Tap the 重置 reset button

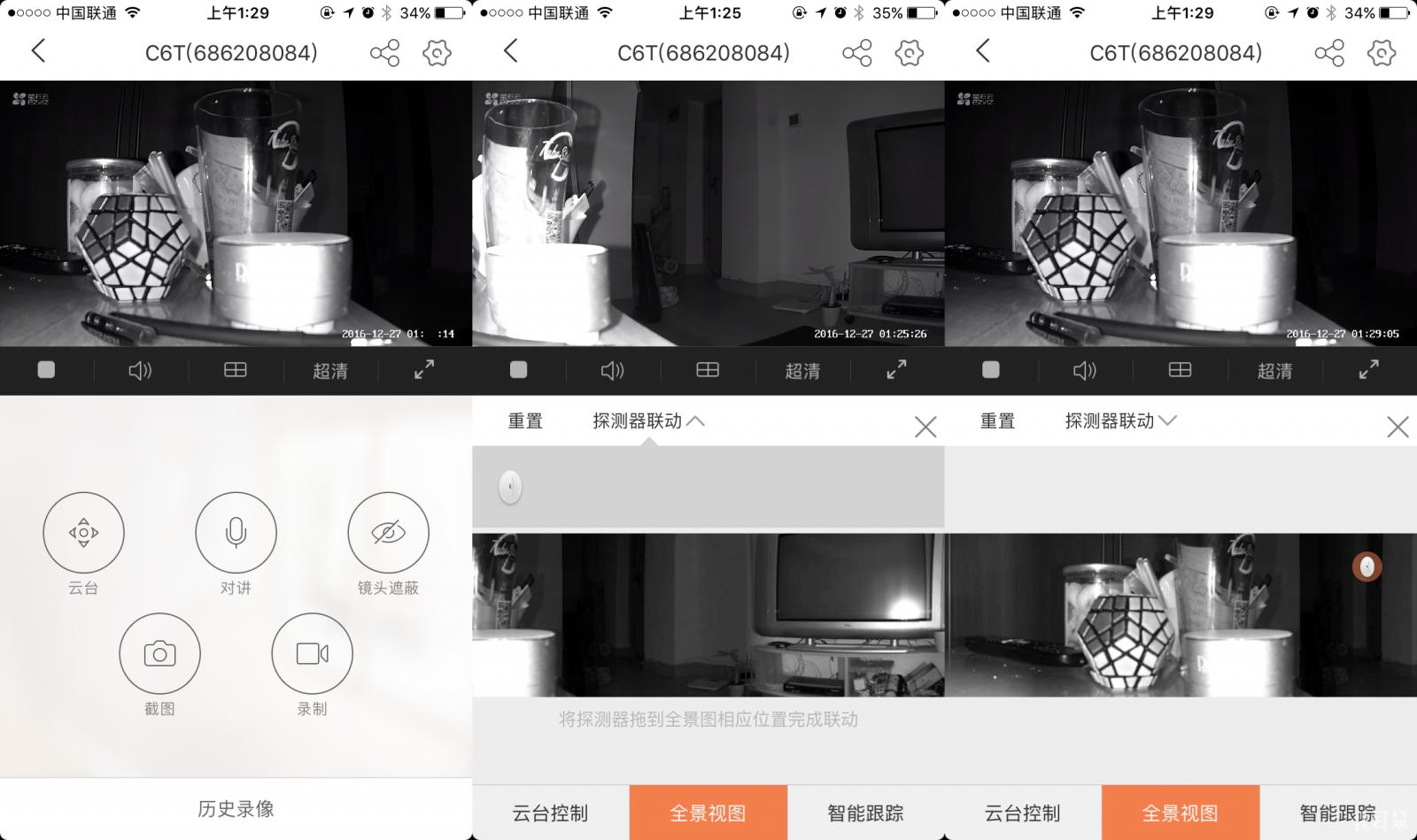[524, 421]
